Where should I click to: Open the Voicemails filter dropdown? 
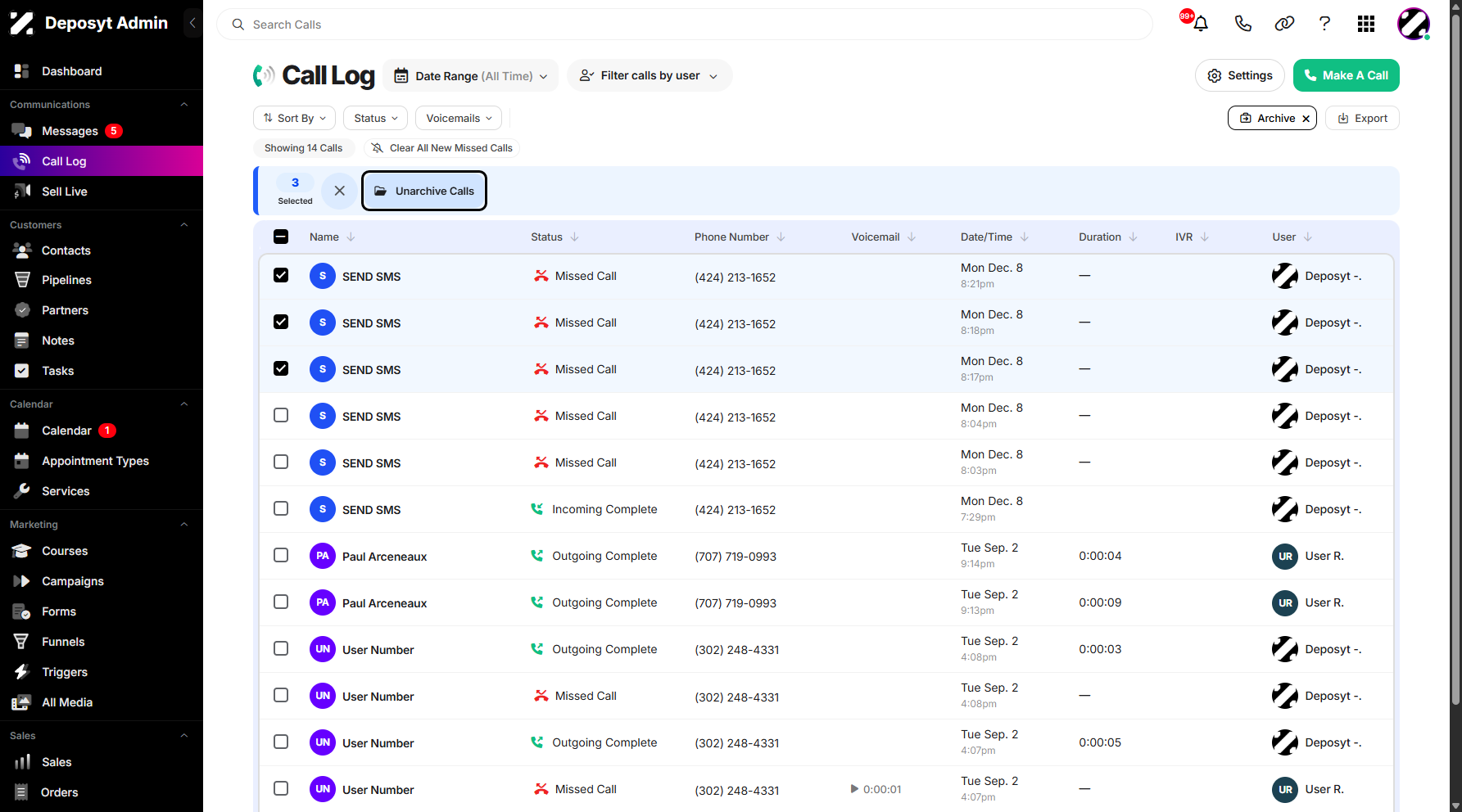(x=459, y=118)
